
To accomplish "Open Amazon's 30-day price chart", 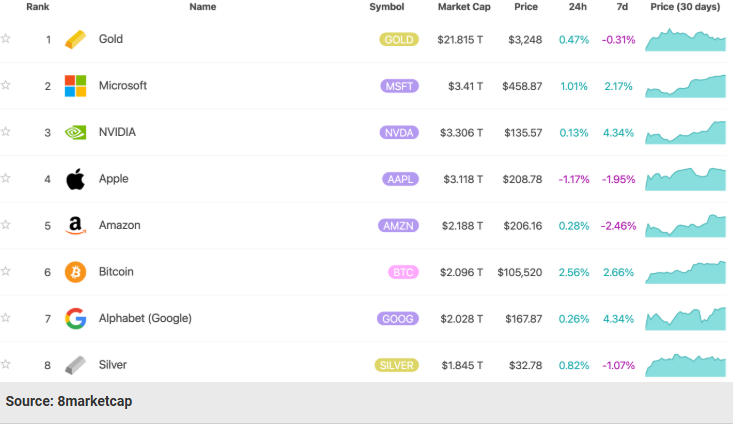I will tap(685, 225).
